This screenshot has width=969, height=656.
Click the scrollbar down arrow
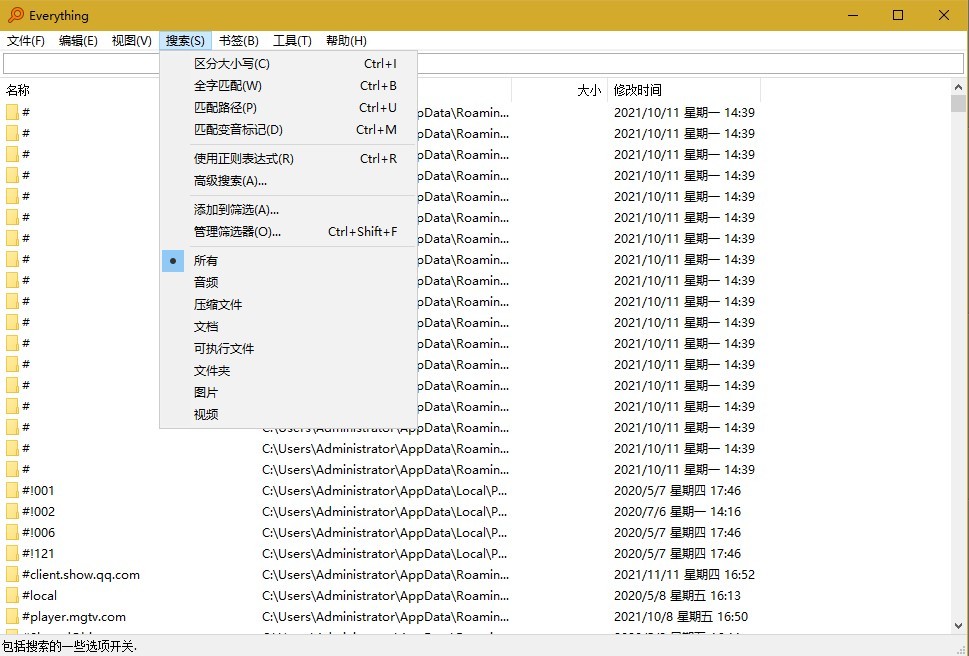[x=958, y=626]
